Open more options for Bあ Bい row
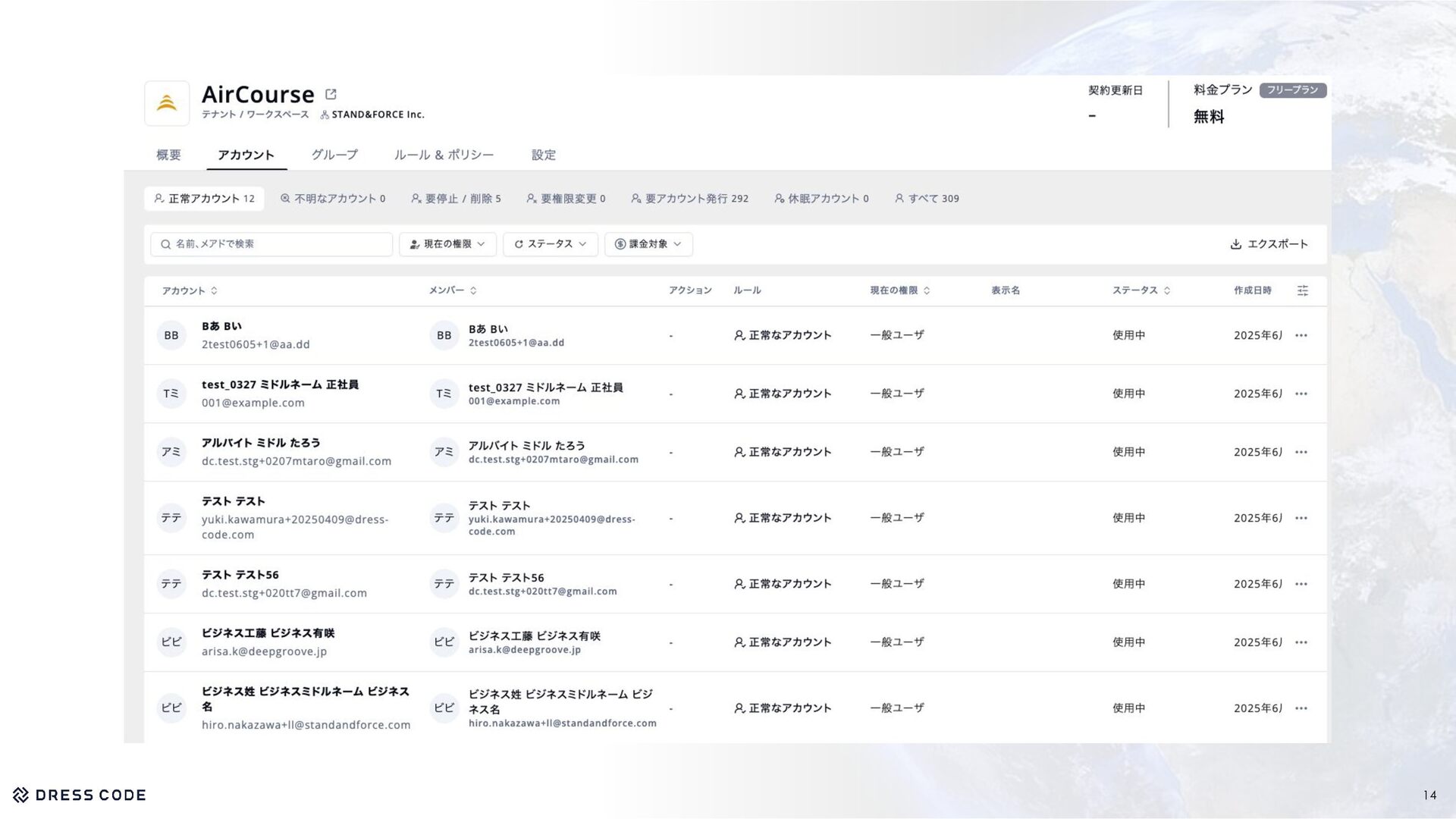1456x819 pixels. coord(1301,335)
